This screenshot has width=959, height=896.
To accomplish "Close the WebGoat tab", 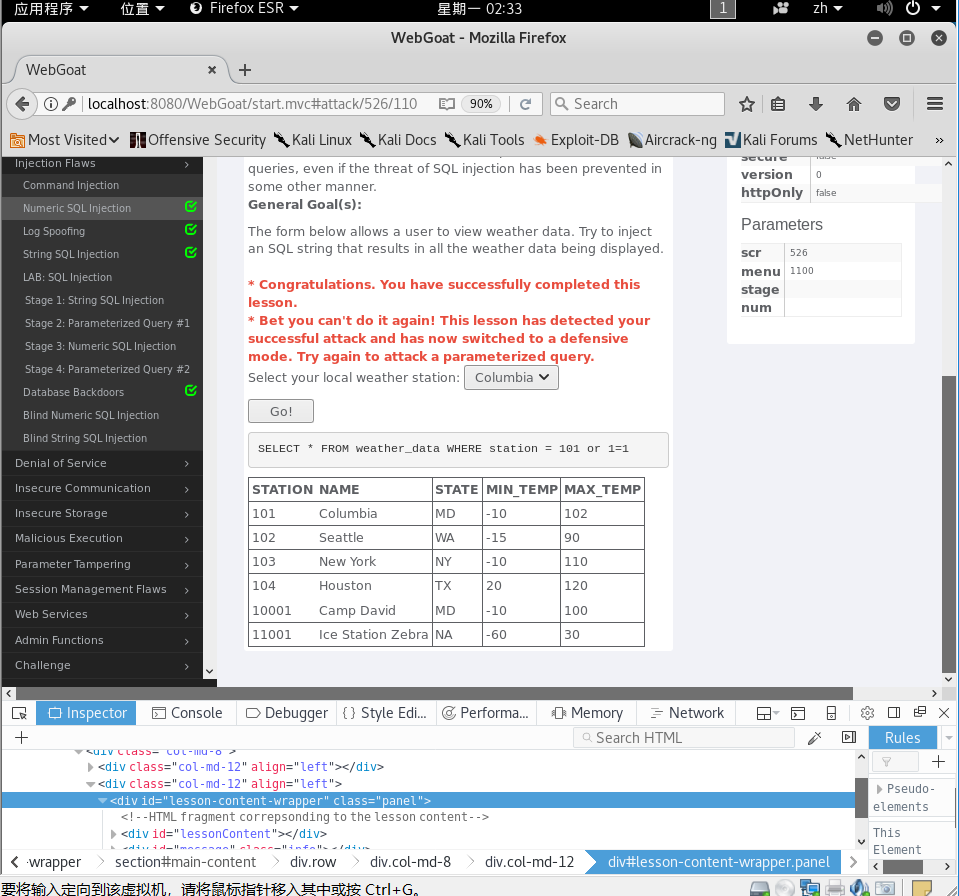I will point(212,70).
